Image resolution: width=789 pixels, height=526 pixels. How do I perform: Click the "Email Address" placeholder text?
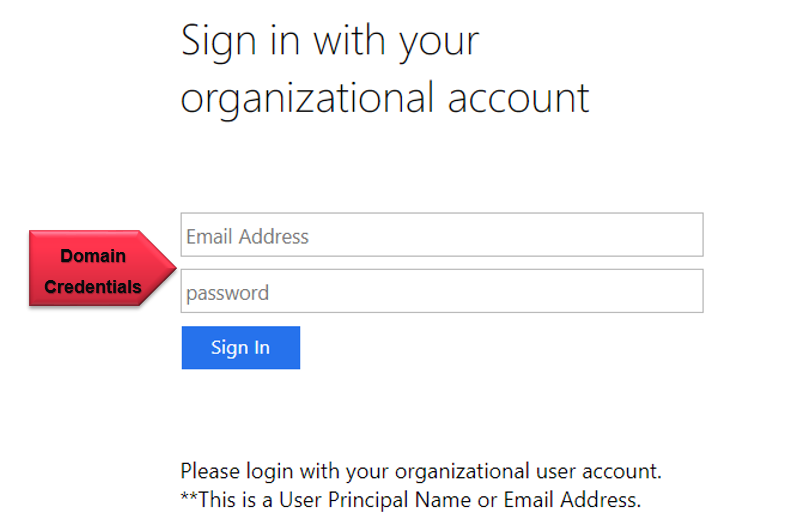coord(247,237)
